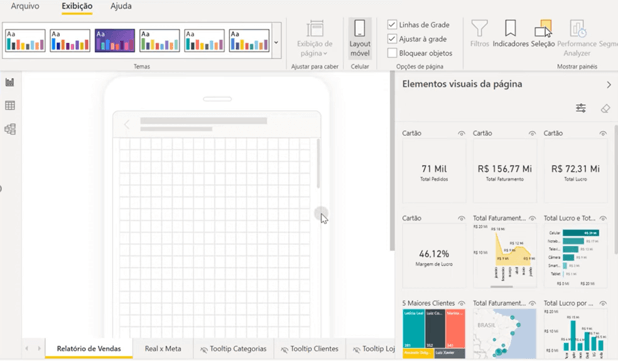Select the yellow area chart thumbnail
The width and height of the screenshot is (618, 361).
[505, 256]
